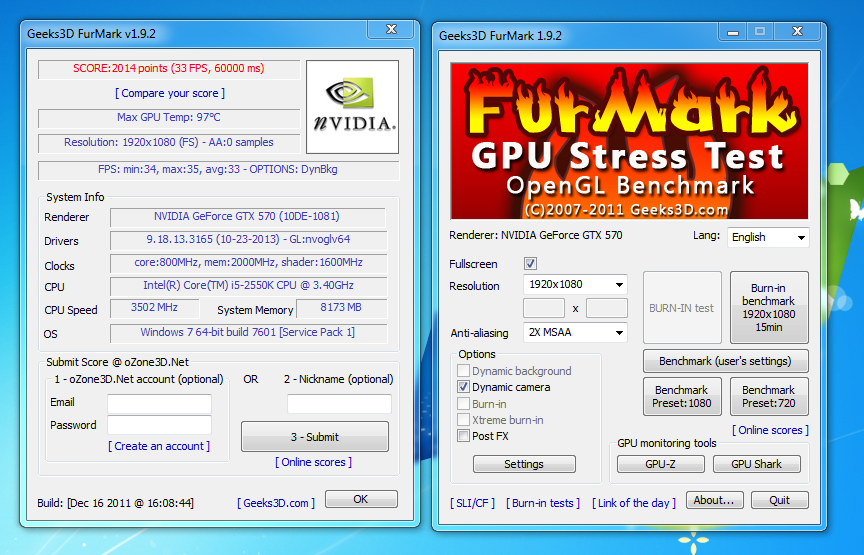864x555 pixels.
Task: Click the Max GPU Temp: 97°C value
Action: (169, 117)
